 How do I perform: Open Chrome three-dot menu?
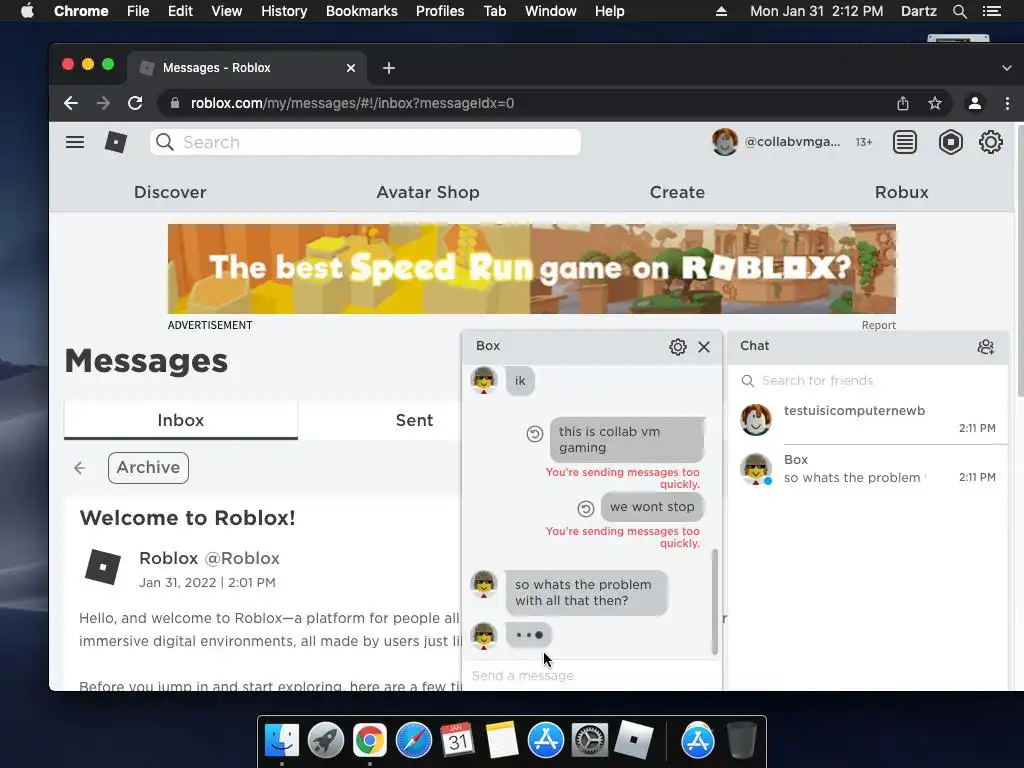(1007, 103)
